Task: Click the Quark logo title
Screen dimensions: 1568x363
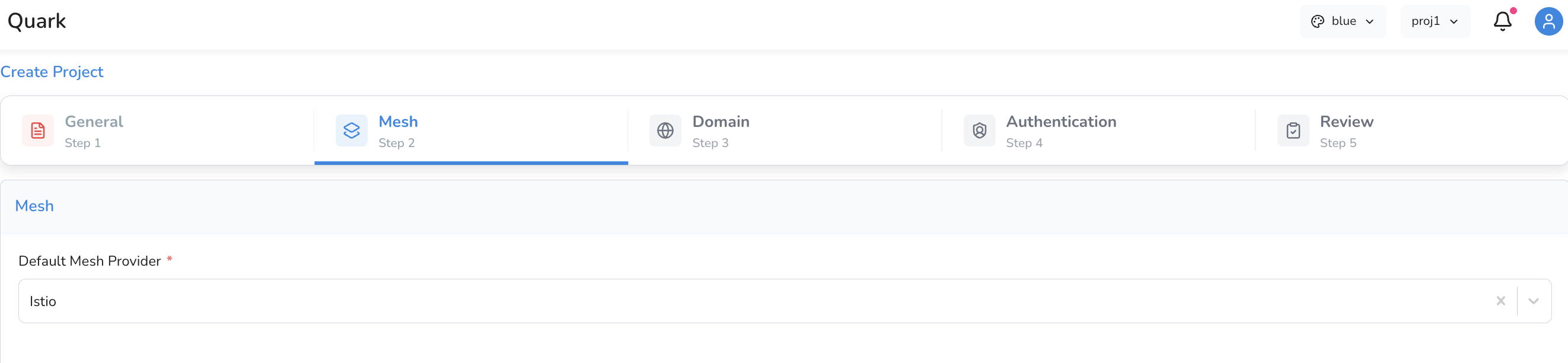Action: point(37,21)
